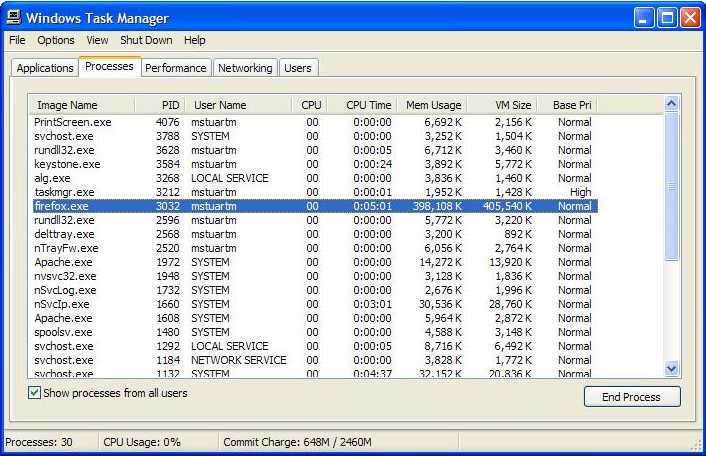
Task: Open the Users tab
Action: (x=298, y=68)
